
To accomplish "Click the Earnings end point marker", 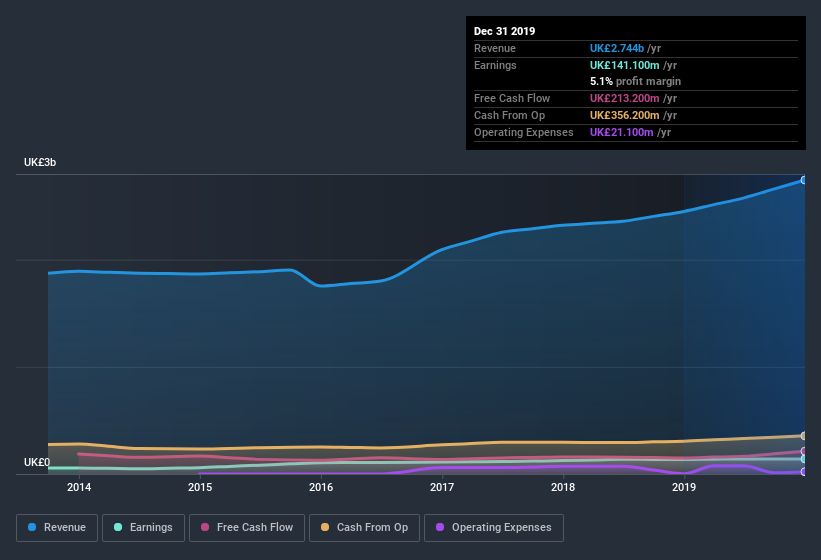I will (x=804, y=459).
